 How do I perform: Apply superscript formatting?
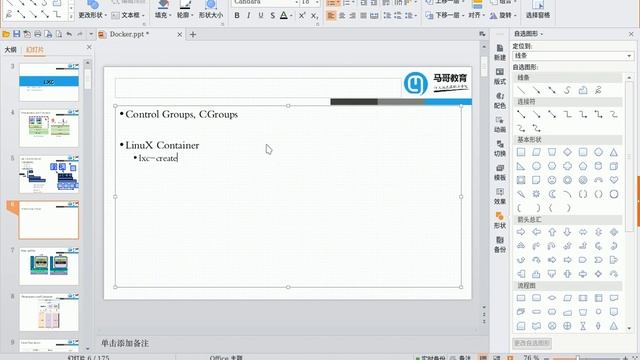[x=302, y=16]
